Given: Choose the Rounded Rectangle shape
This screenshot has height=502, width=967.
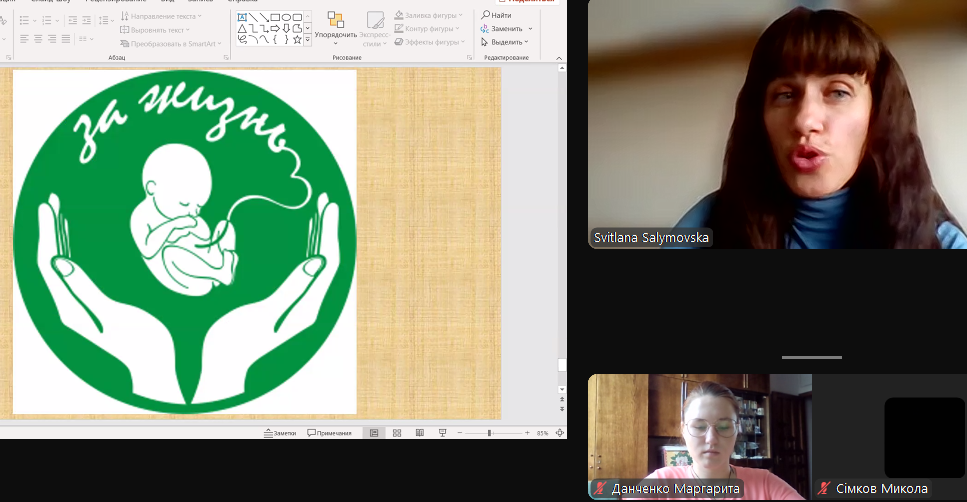Looking at the screenshot, I should tap(297, 17).
